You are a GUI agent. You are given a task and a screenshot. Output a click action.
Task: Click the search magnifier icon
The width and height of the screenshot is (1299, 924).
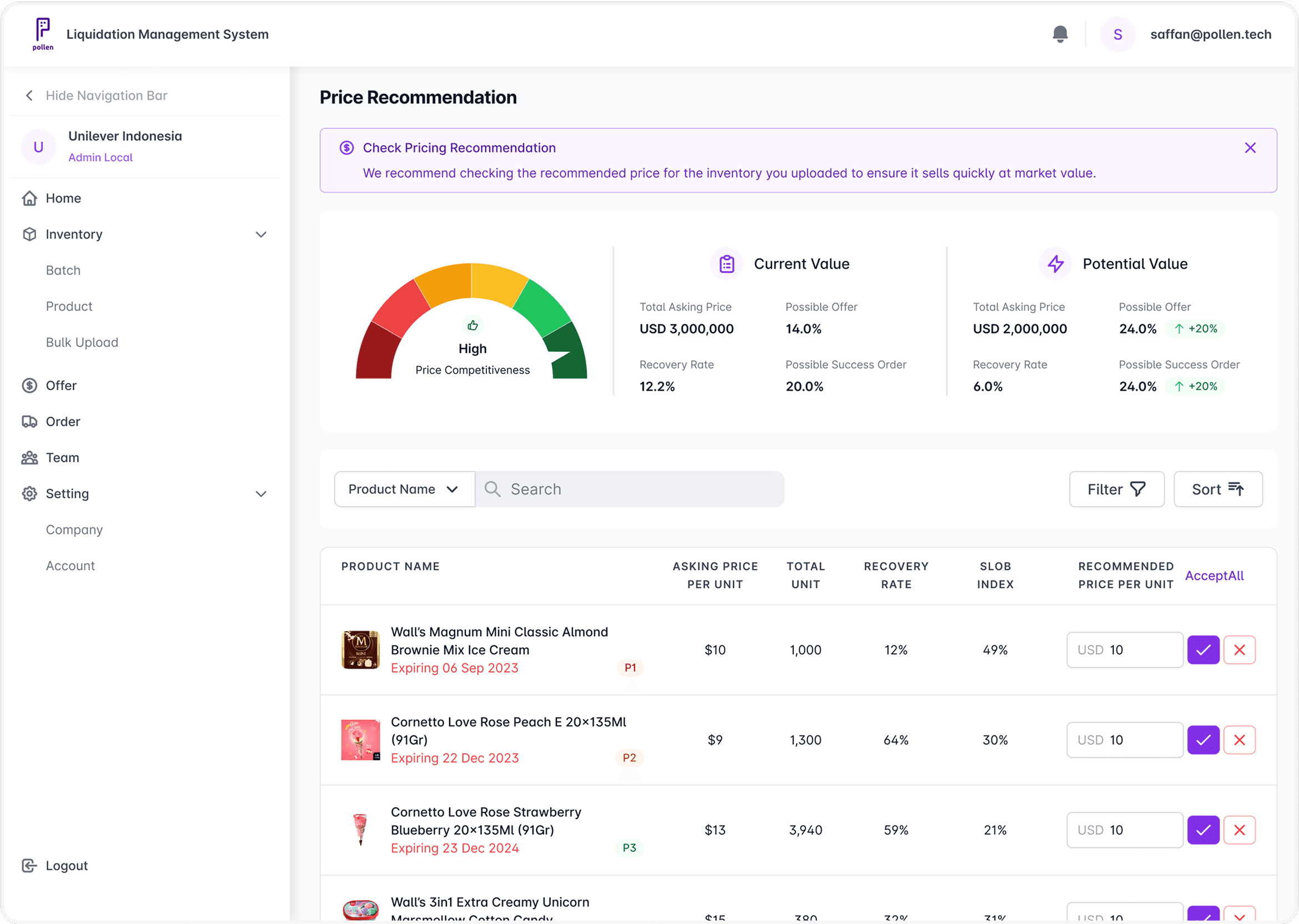click(492, 489)
